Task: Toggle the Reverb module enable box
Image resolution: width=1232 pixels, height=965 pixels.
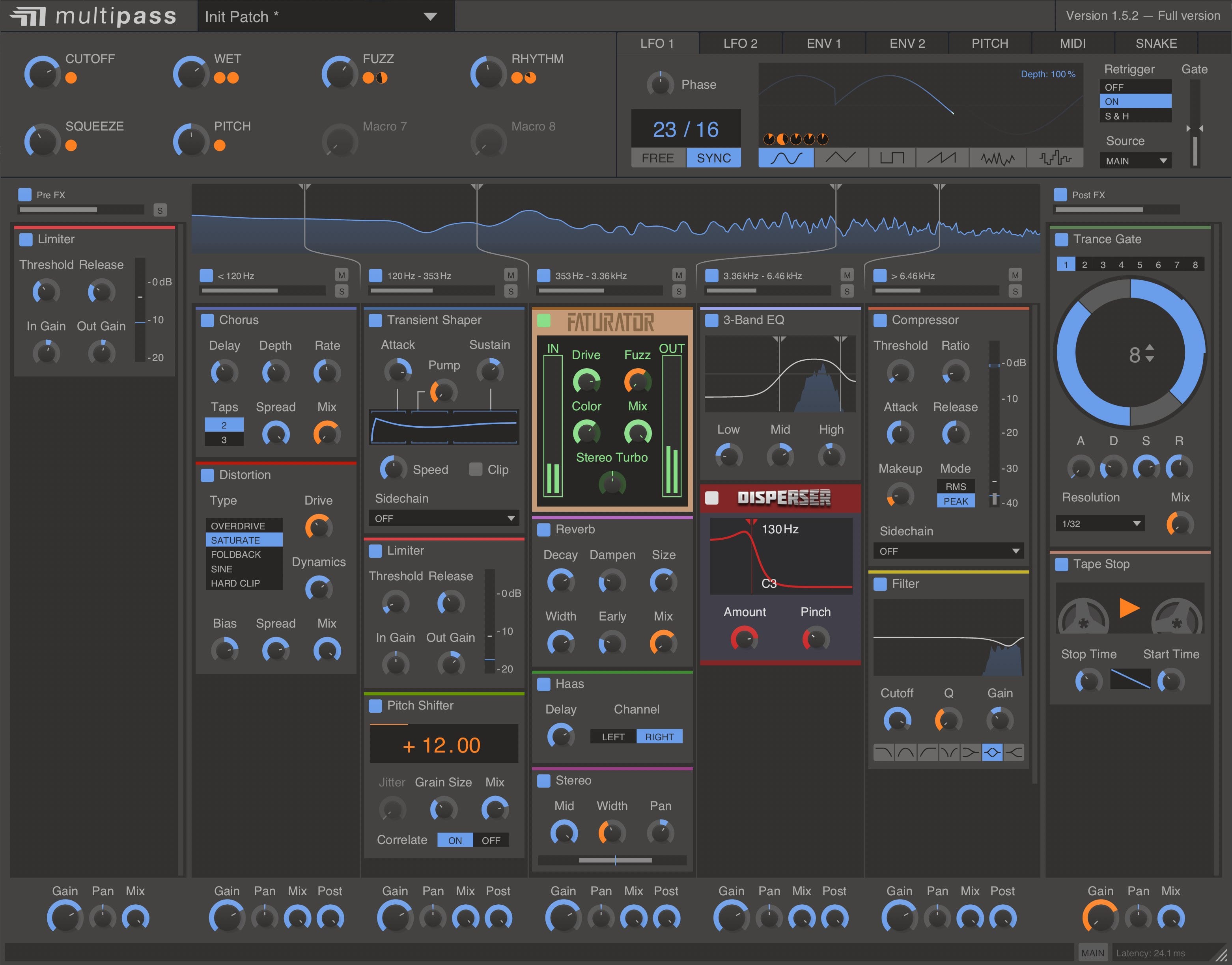Action: click(x=544, y=529)
